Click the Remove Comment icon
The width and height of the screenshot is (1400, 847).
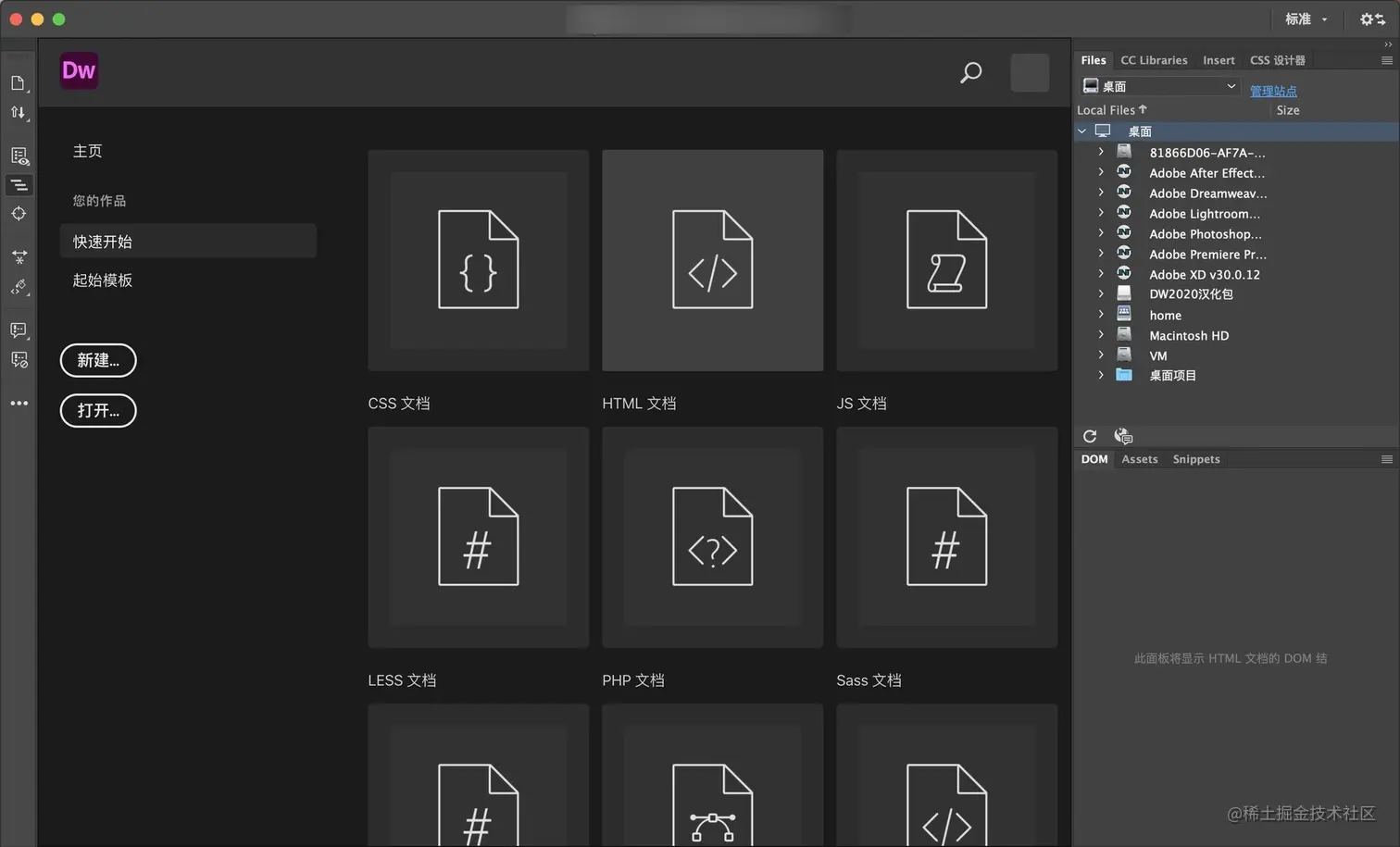pyautogui.click(x=19, y=359)
